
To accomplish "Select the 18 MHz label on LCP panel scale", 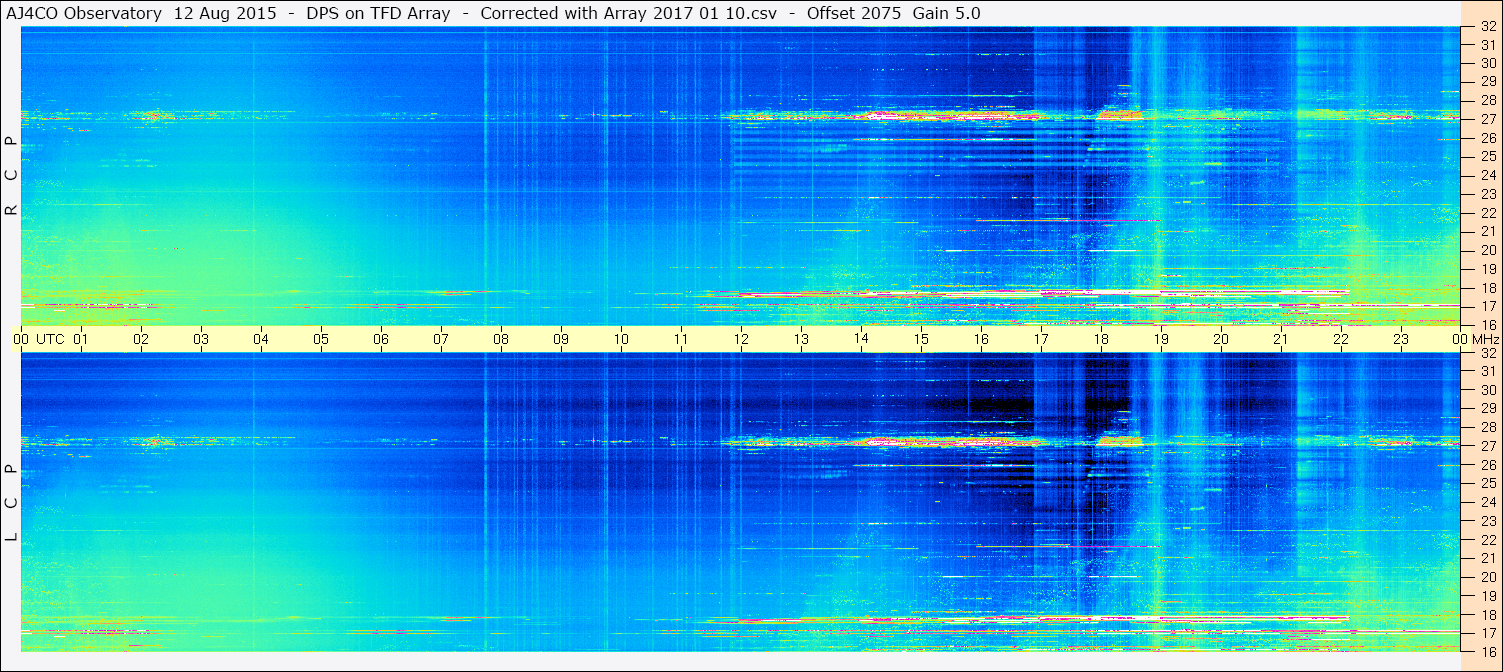I will click(x=1488, y=614).
